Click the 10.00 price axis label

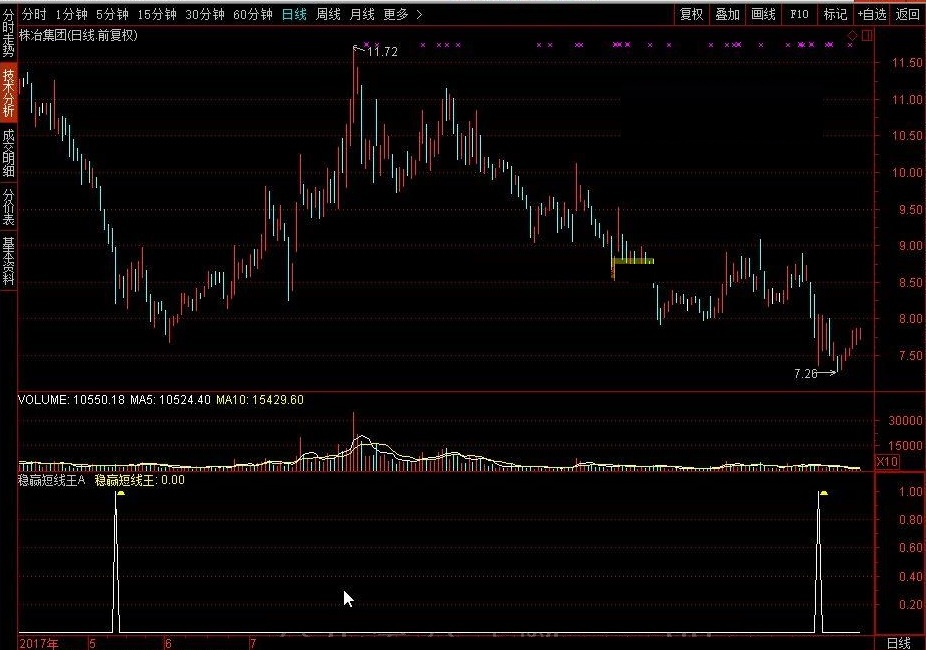(x=907, y=172)
